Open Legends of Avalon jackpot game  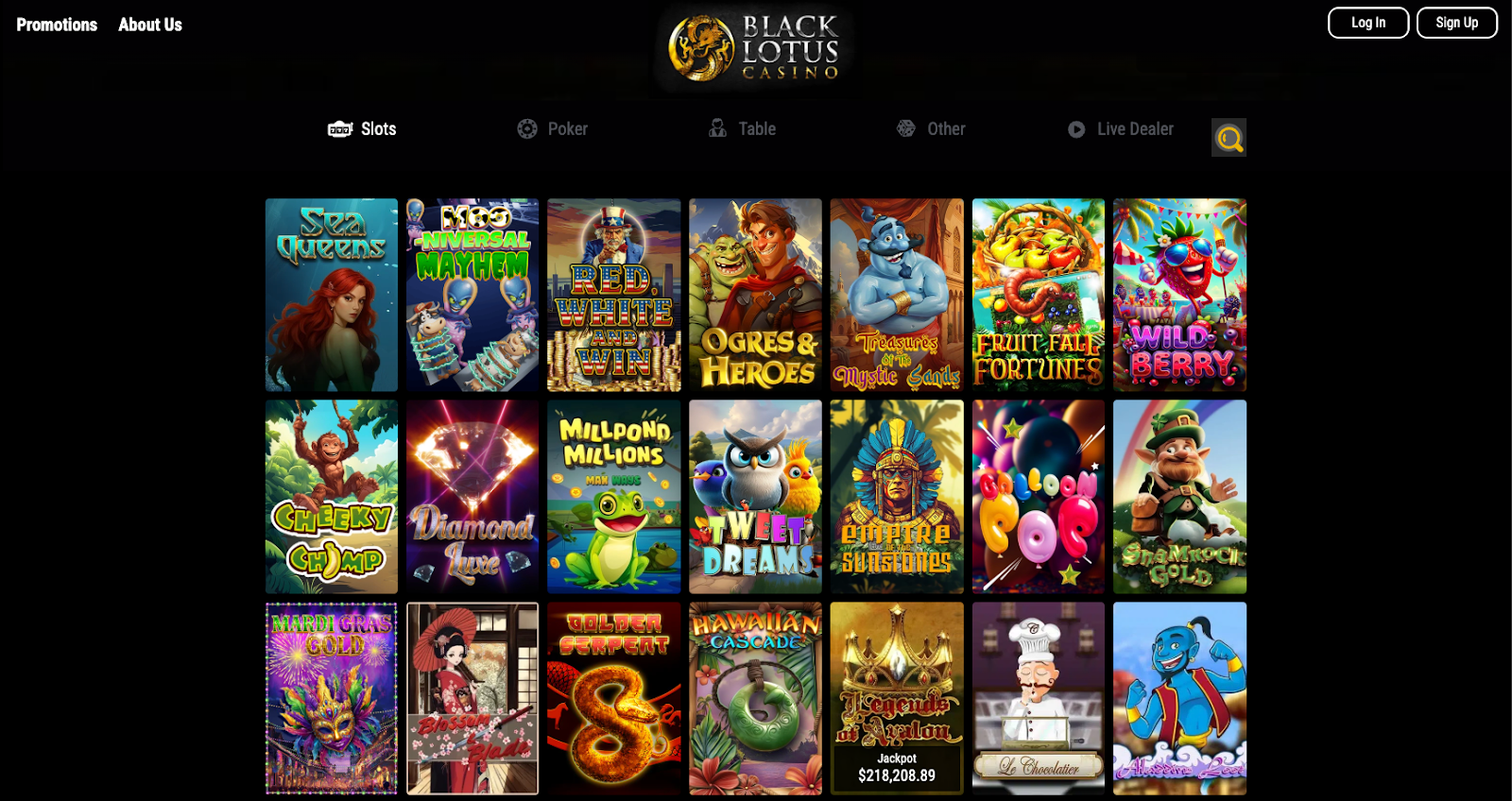[897, 699]
